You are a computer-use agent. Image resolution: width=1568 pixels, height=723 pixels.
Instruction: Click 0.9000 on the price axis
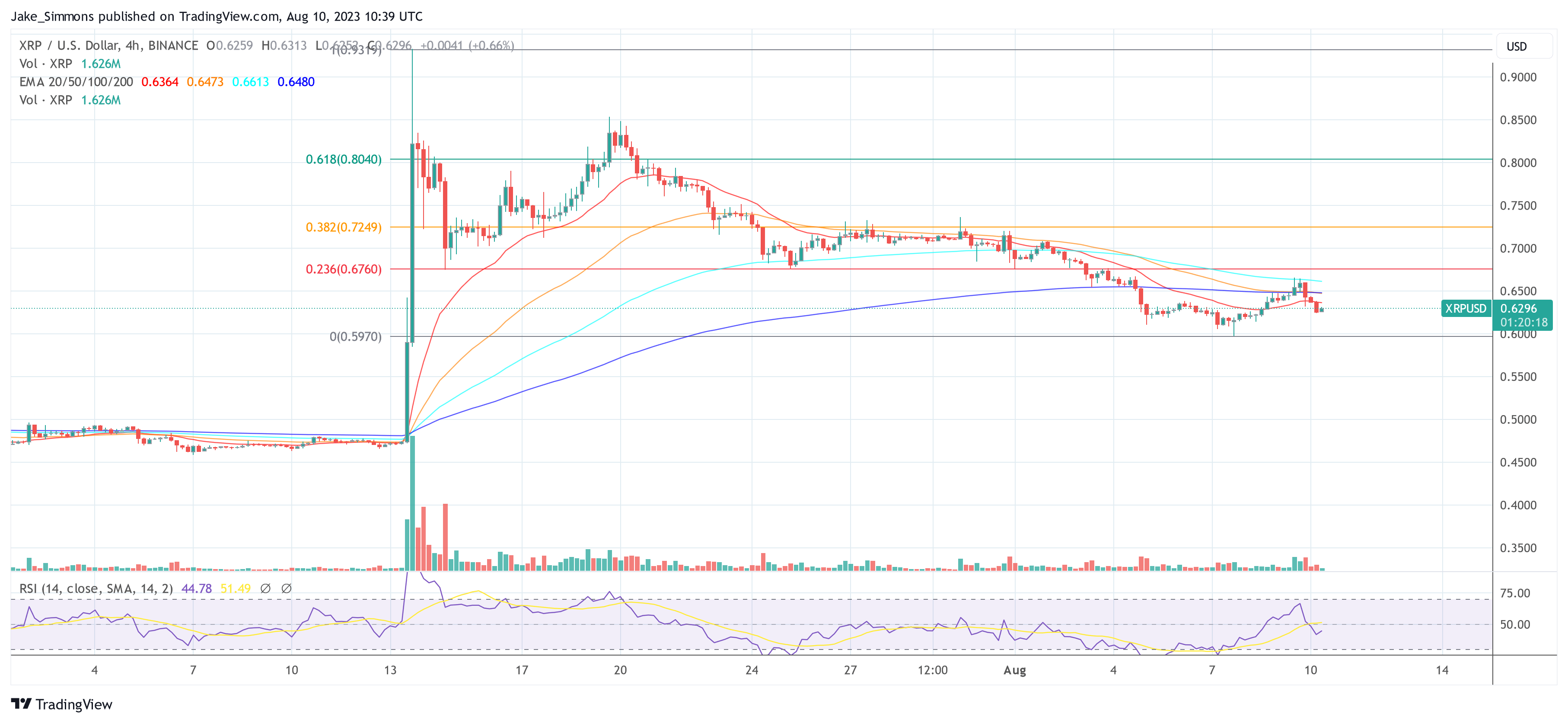click(x=1518, y=77)
